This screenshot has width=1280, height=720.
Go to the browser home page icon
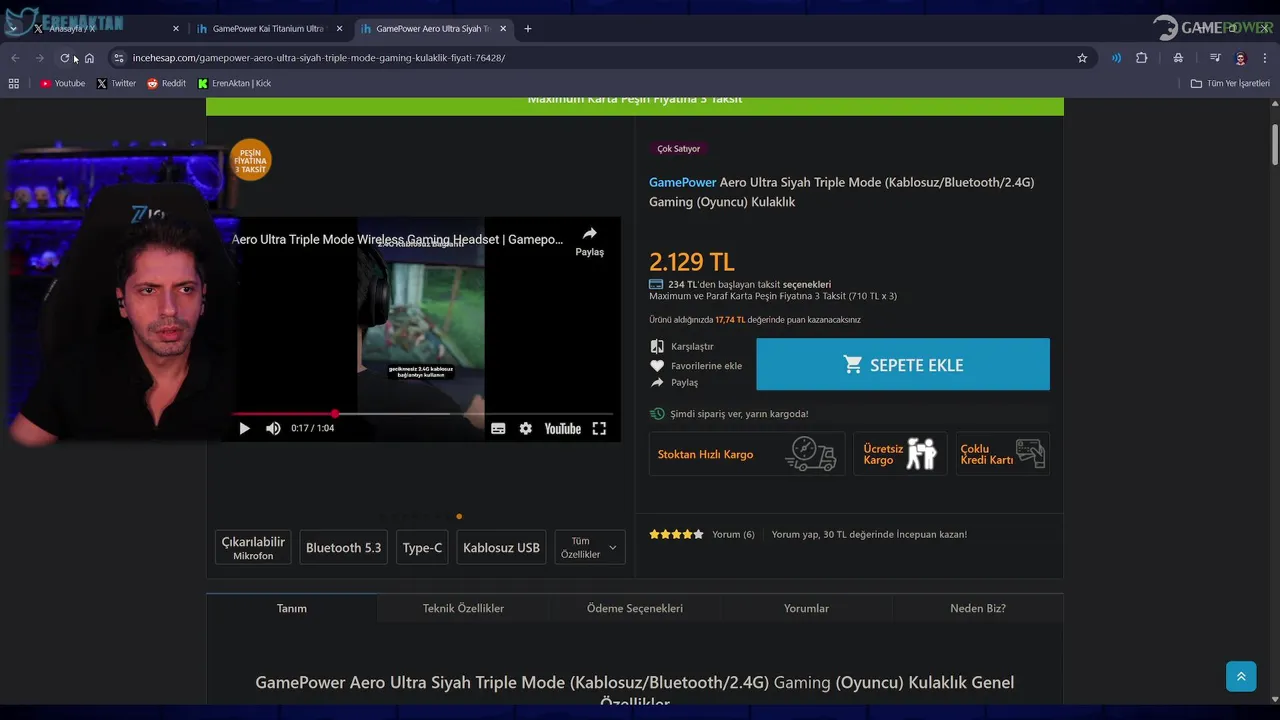point(89,58)
